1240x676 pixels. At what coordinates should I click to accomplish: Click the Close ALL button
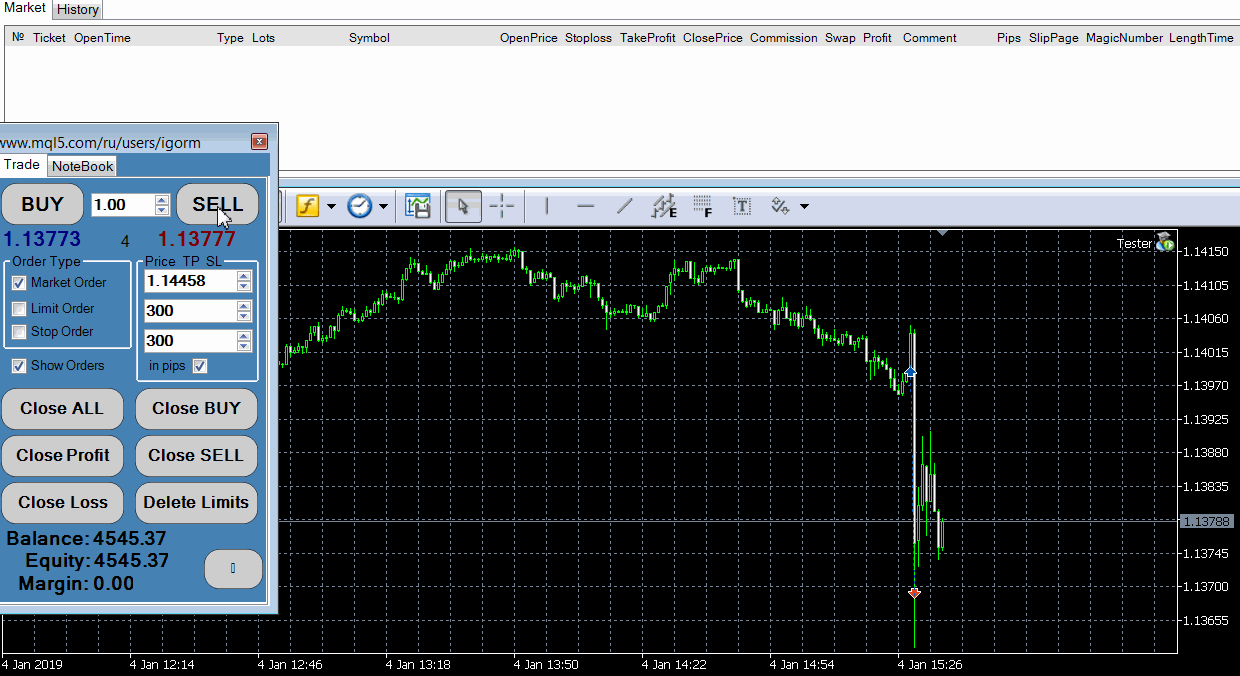click(x=62, y=408)
